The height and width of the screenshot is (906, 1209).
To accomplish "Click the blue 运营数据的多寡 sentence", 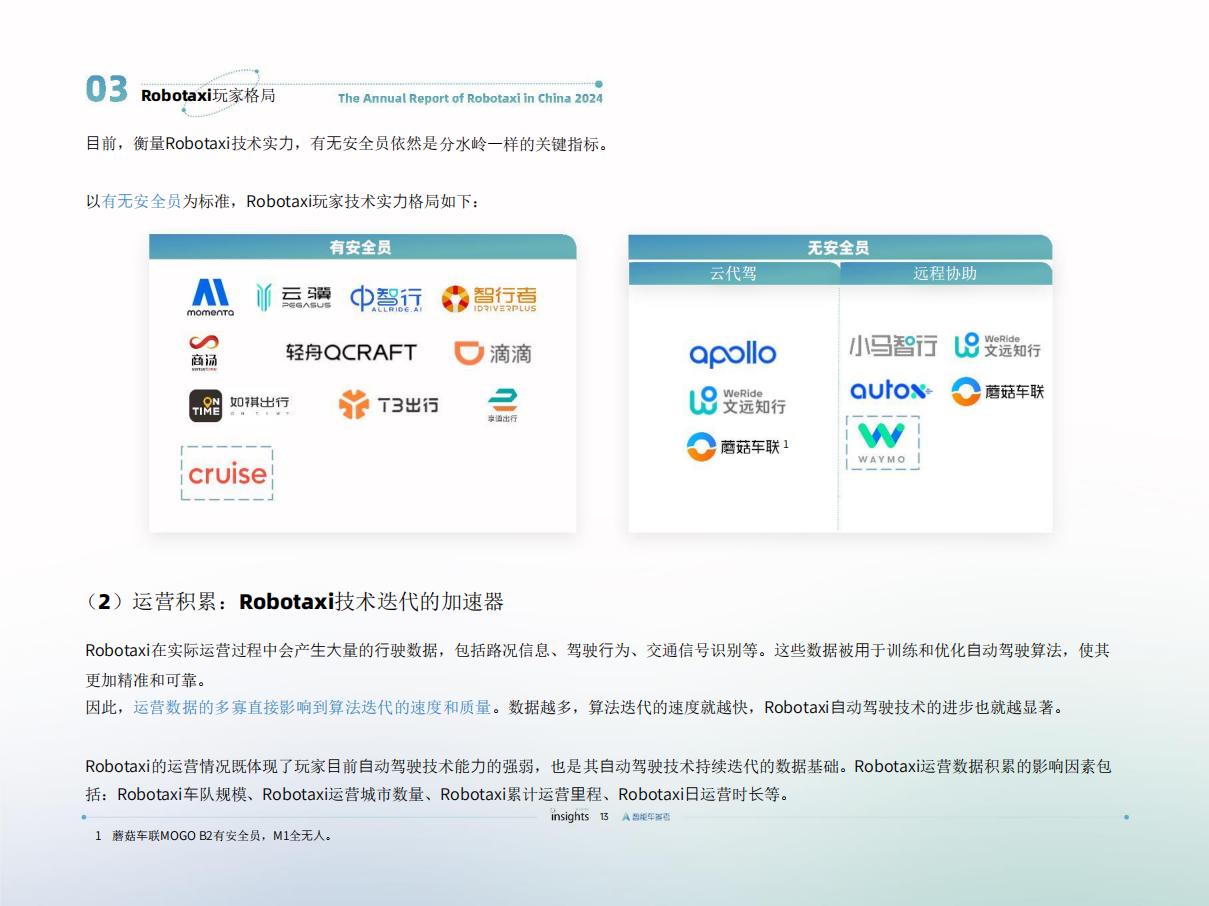I will 312,707.
